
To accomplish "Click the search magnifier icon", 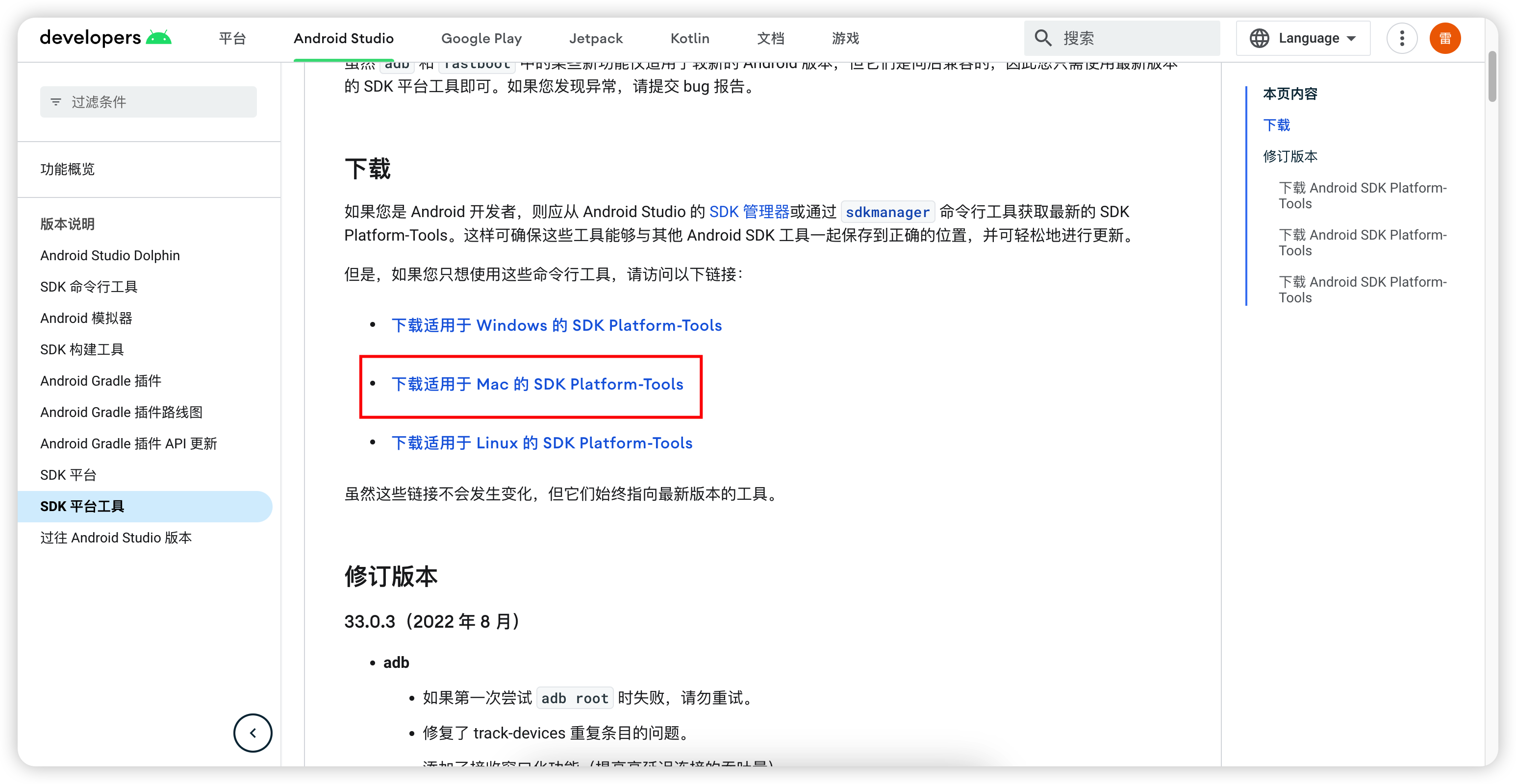I will [x=1043, y=38].
